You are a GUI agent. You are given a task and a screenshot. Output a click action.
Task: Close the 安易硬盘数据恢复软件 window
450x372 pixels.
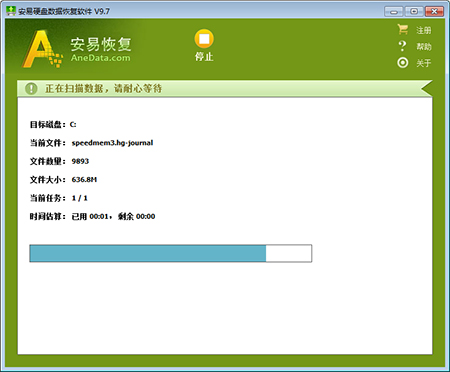pyautogui.click(x=434, y=12)
